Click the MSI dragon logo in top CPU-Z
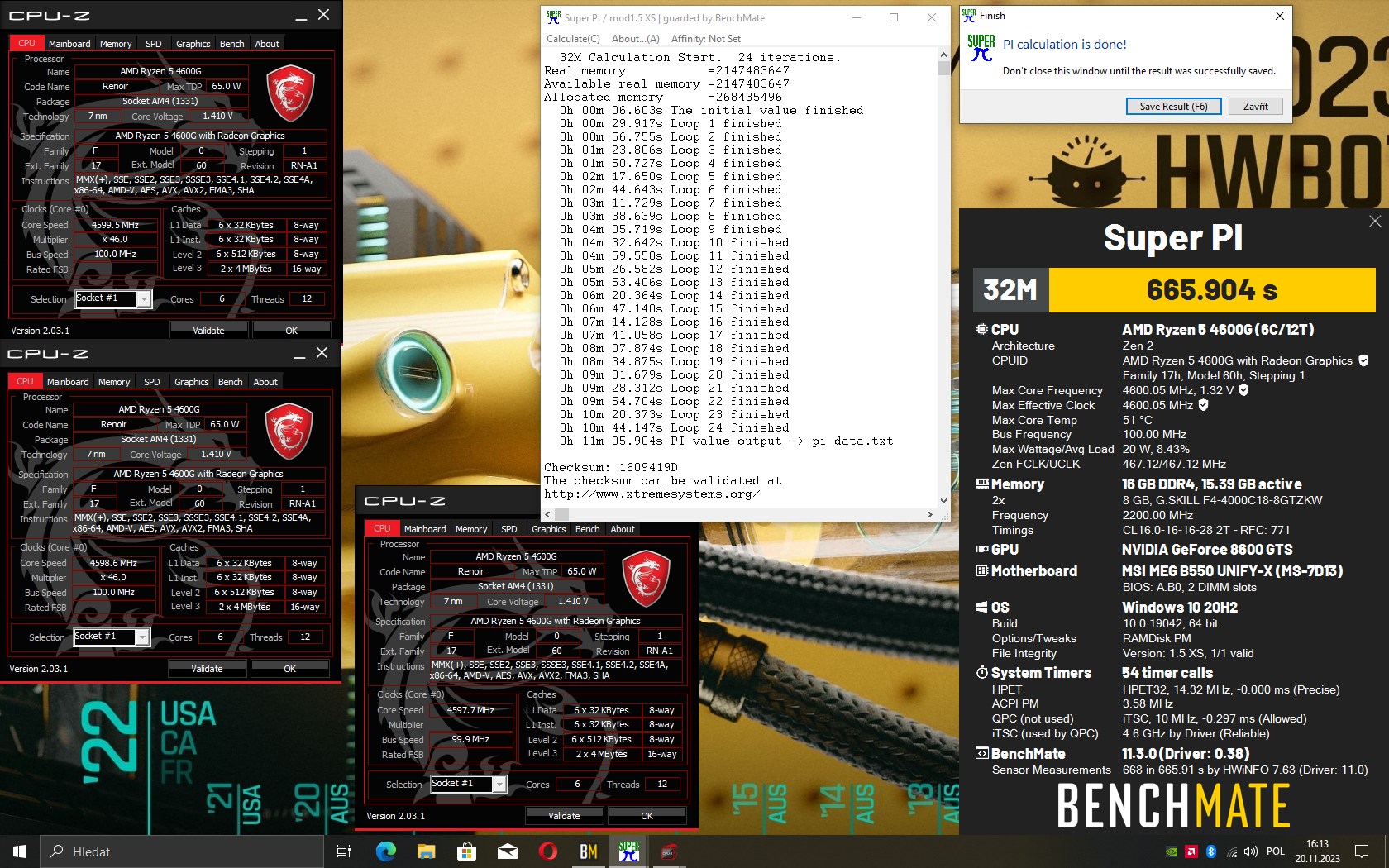This screenshot has height=868, width=1389. coord(291,93)
